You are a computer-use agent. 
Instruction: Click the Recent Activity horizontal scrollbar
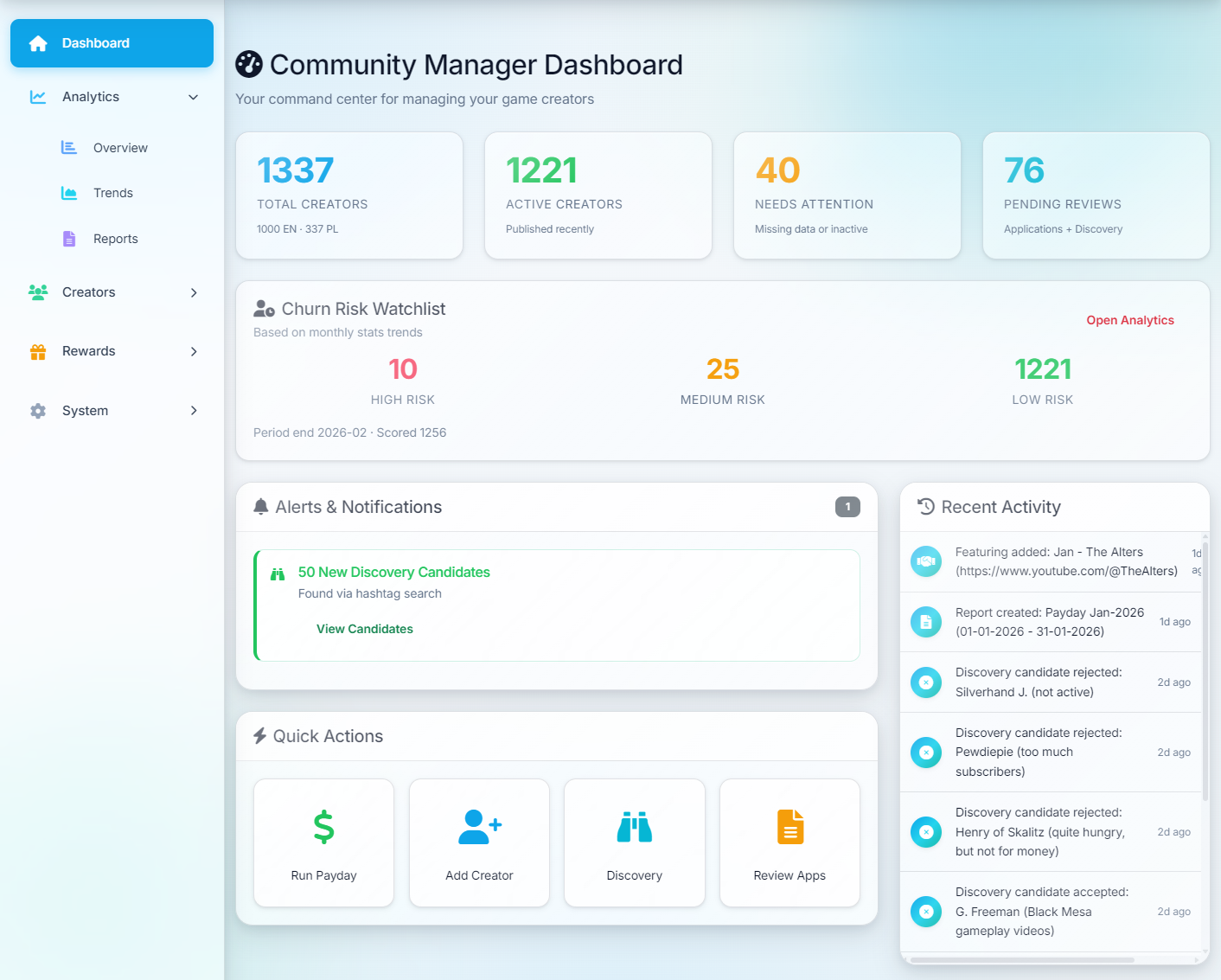click(1022, 959)
